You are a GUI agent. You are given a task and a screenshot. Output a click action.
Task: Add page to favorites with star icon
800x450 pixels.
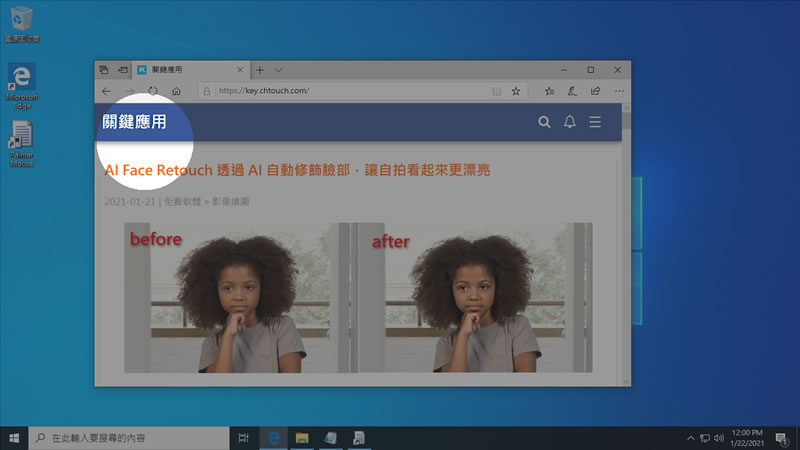click(x=516, y=90)
